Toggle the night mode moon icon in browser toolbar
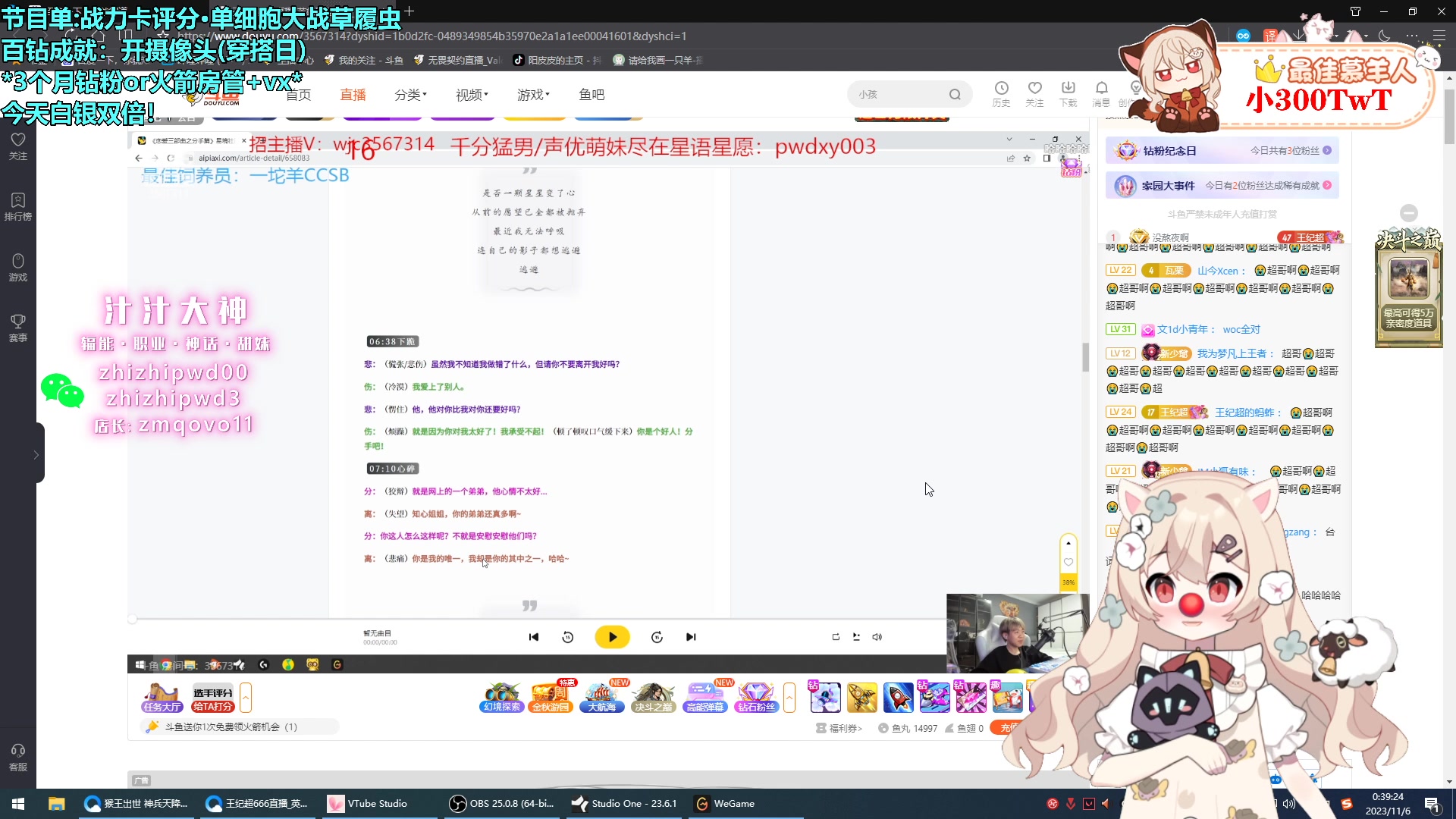Screen dimensions: 1456x819 1384,36
